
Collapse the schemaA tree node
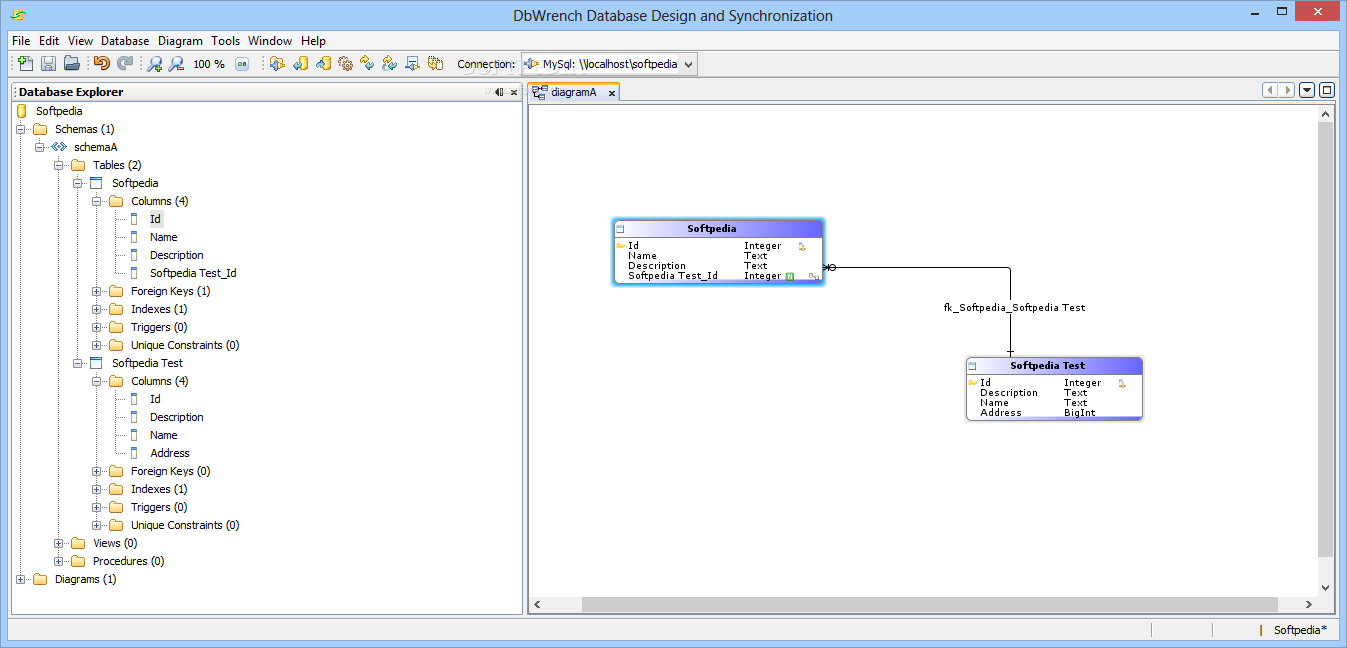pos(40,147)
